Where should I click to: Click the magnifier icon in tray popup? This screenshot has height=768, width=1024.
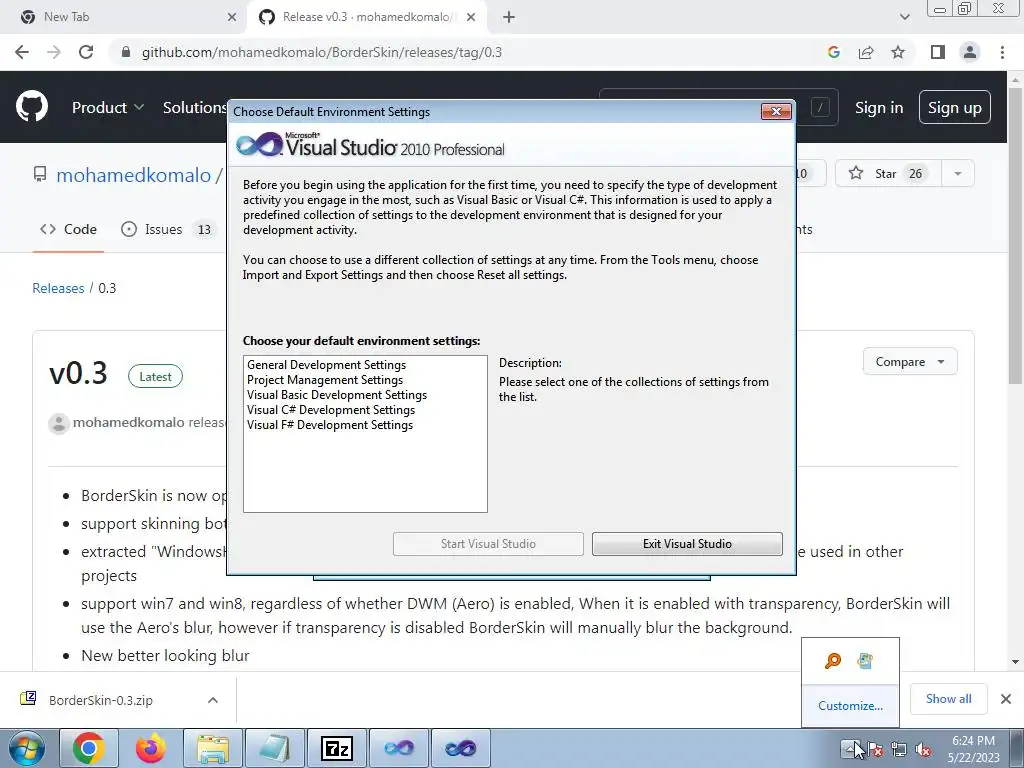(833, 661)
